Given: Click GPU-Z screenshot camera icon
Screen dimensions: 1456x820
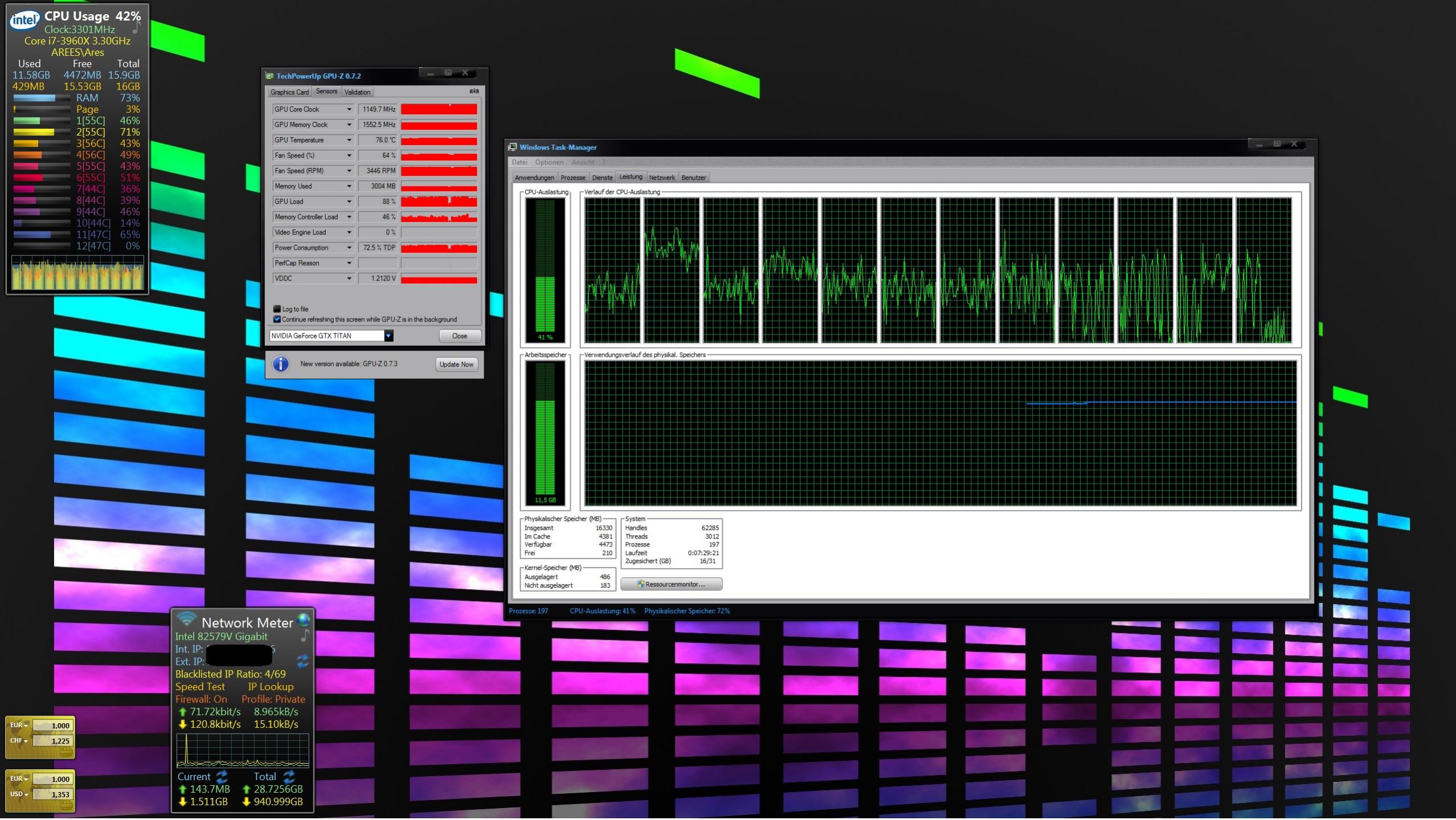Looking at the screenshot, I should [474, 91].
